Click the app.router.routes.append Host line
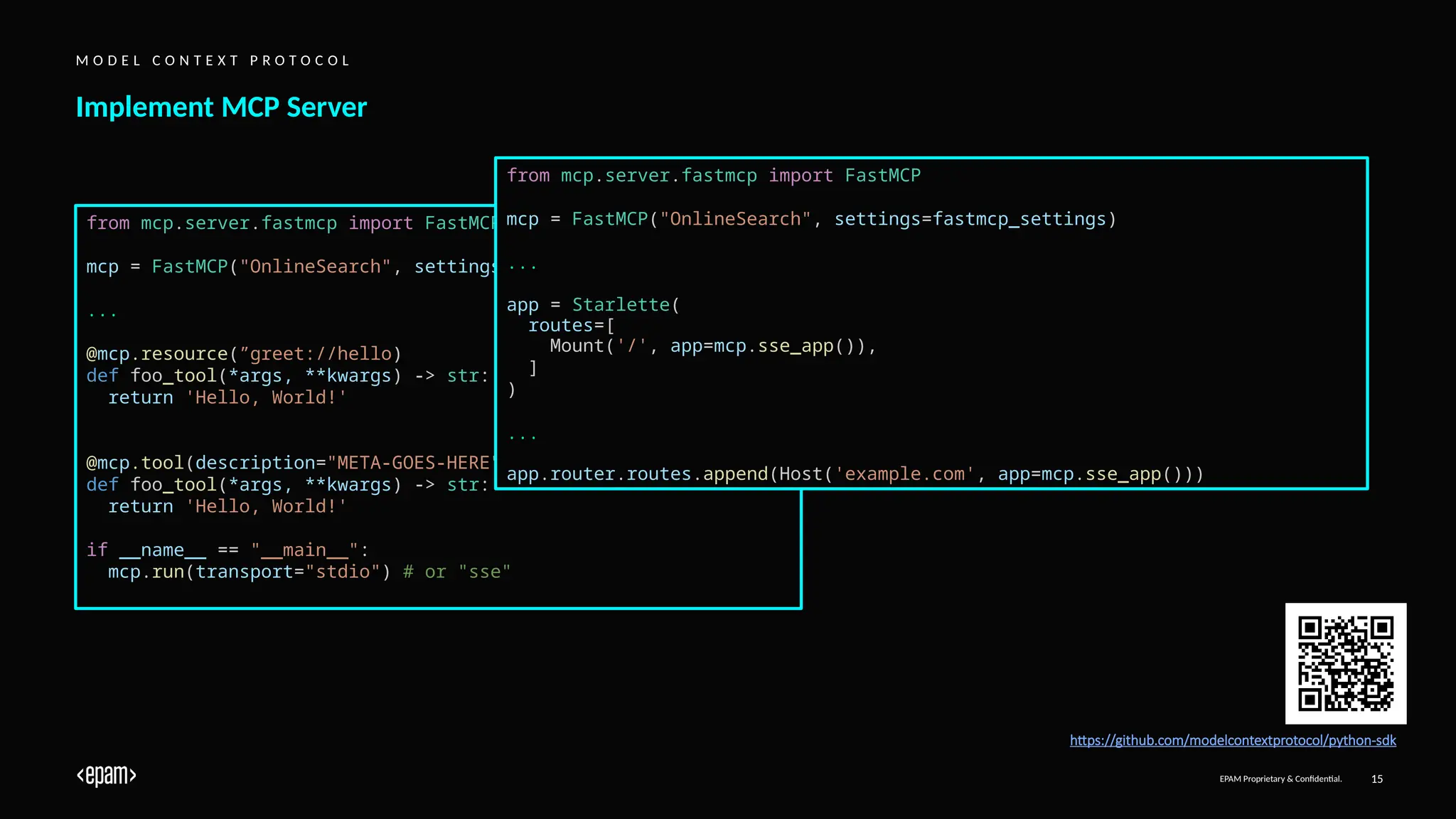 point(855,474)
